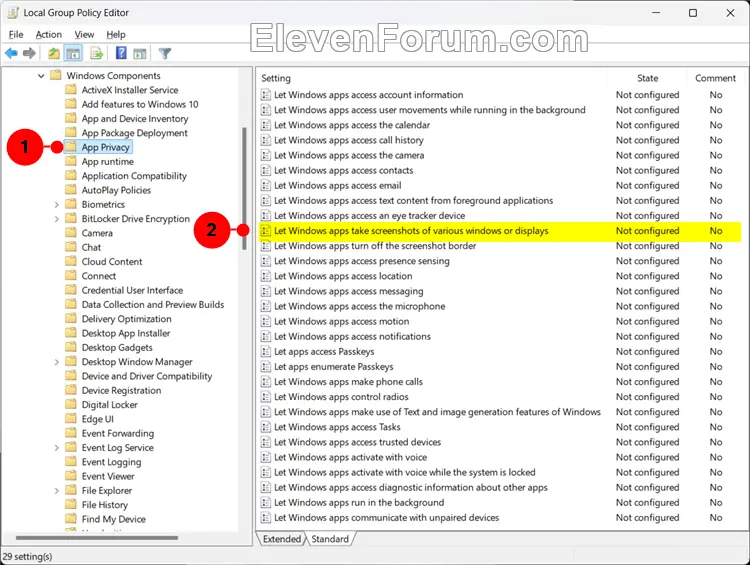The width and height of the screenshot is (750, 565).
Task: Select 'Let Windows apps access the microphone' policy
Action: (359, 306)
